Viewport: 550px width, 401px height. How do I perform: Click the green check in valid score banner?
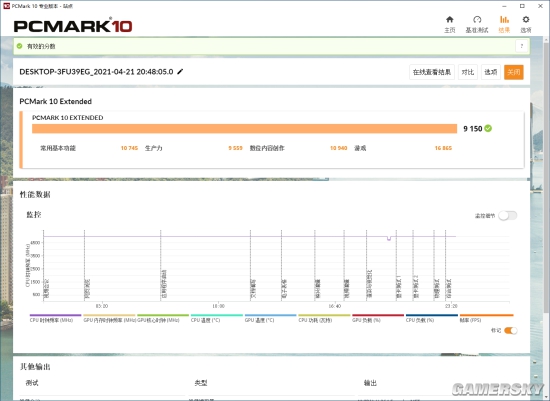20,46
